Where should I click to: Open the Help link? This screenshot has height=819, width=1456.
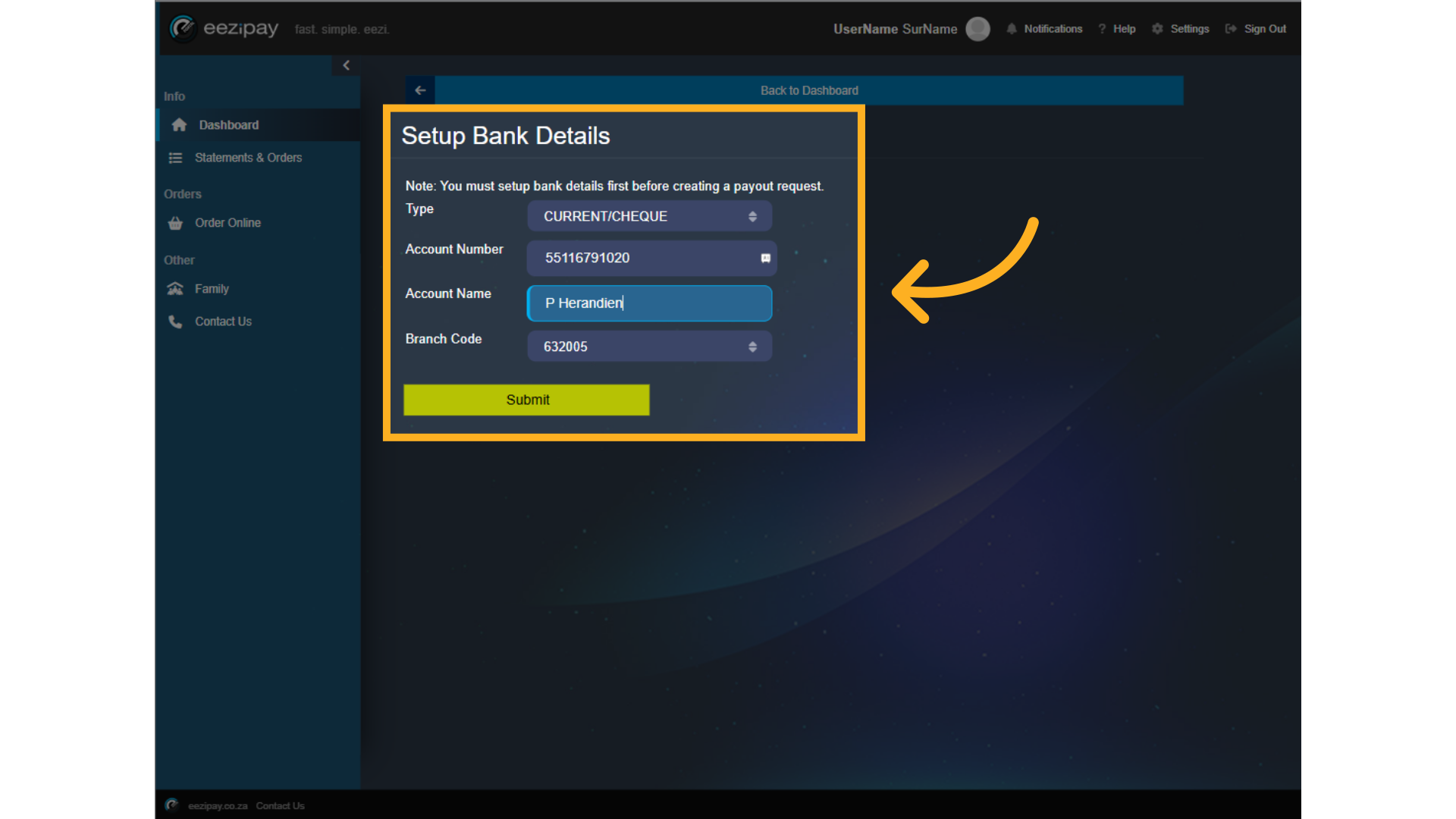coord(1124,29)
